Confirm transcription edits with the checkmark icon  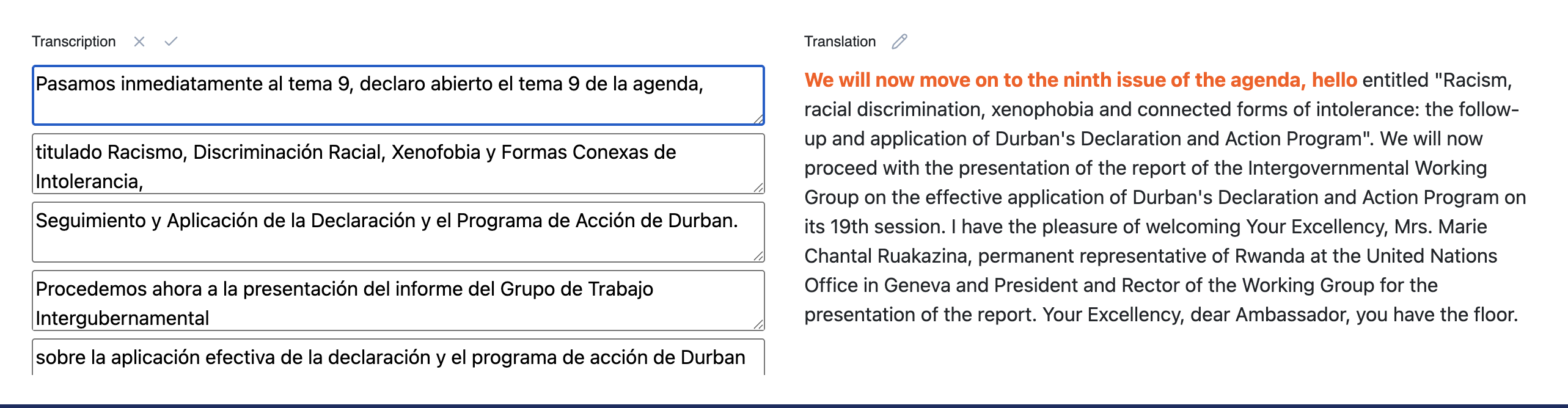pos(171,42)
